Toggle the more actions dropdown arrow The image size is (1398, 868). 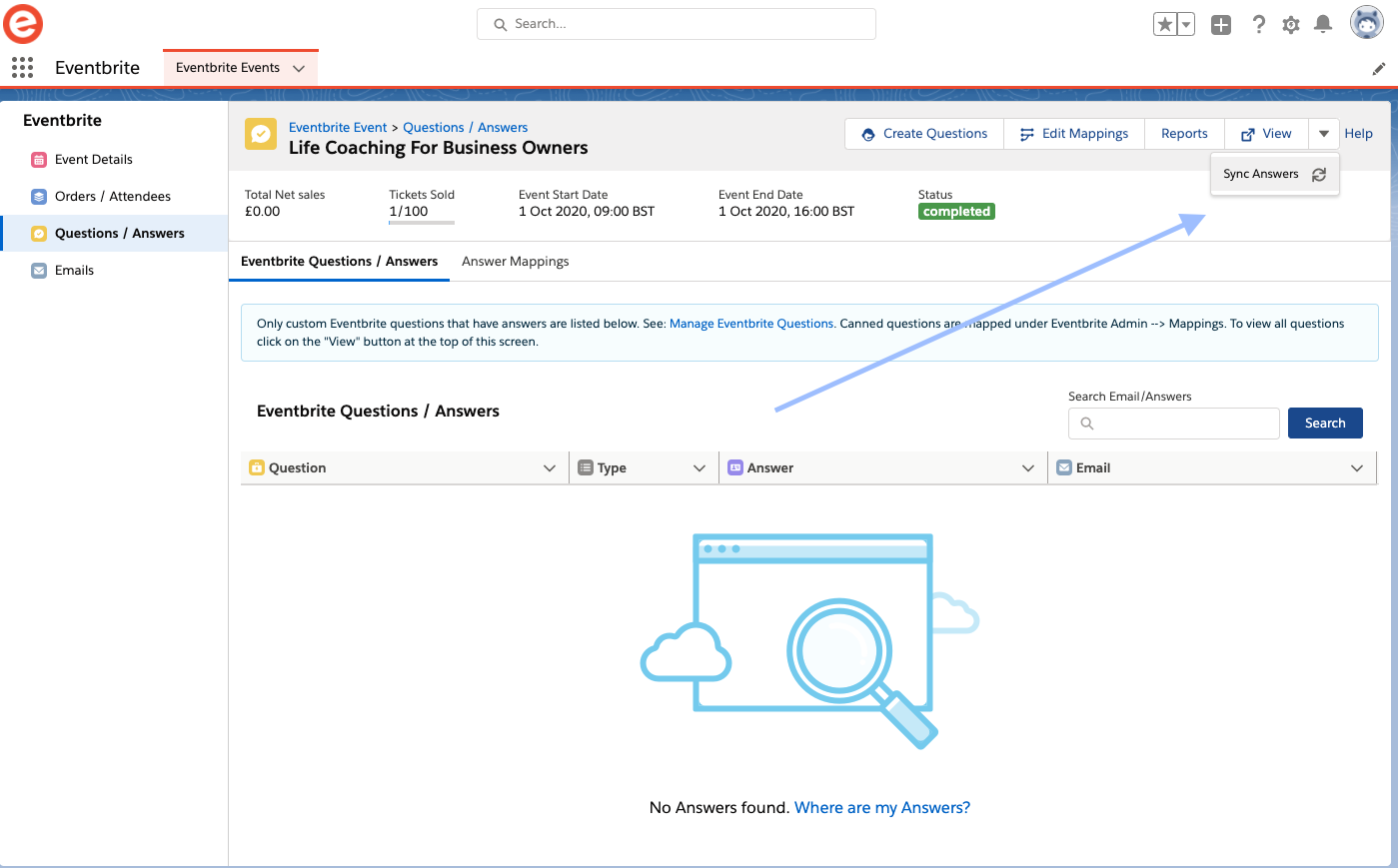click(1323, 134)
